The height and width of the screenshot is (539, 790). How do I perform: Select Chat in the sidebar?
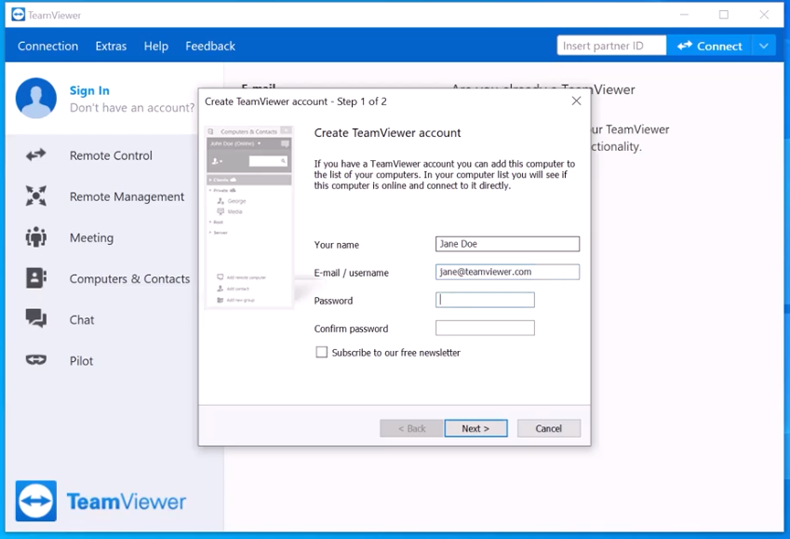(x=82, y=320)
